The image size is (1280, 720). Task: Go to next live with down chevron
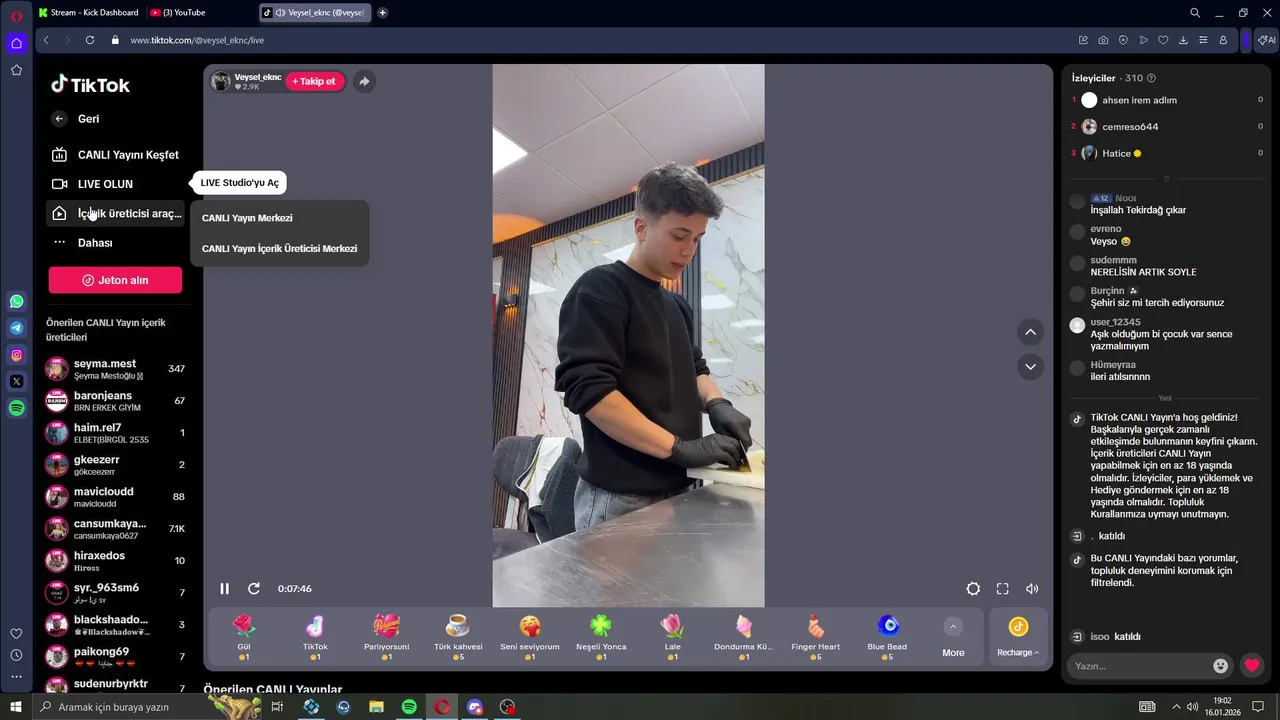coord(1030,367)
